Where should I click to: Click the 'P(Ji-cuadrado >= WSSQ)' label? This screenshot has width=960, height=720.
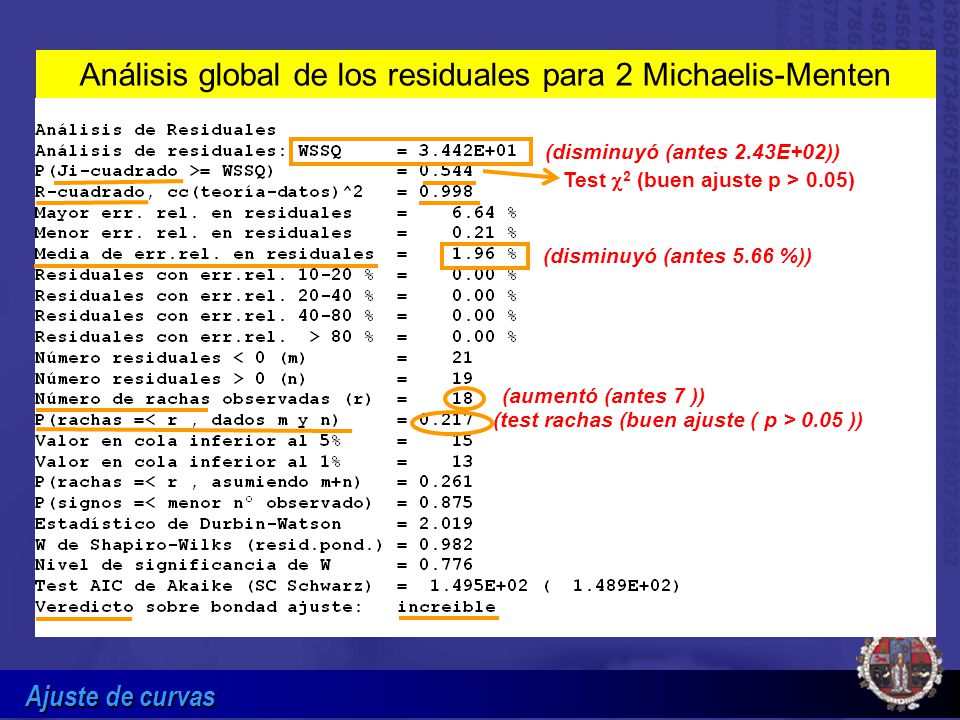point(154,171)
